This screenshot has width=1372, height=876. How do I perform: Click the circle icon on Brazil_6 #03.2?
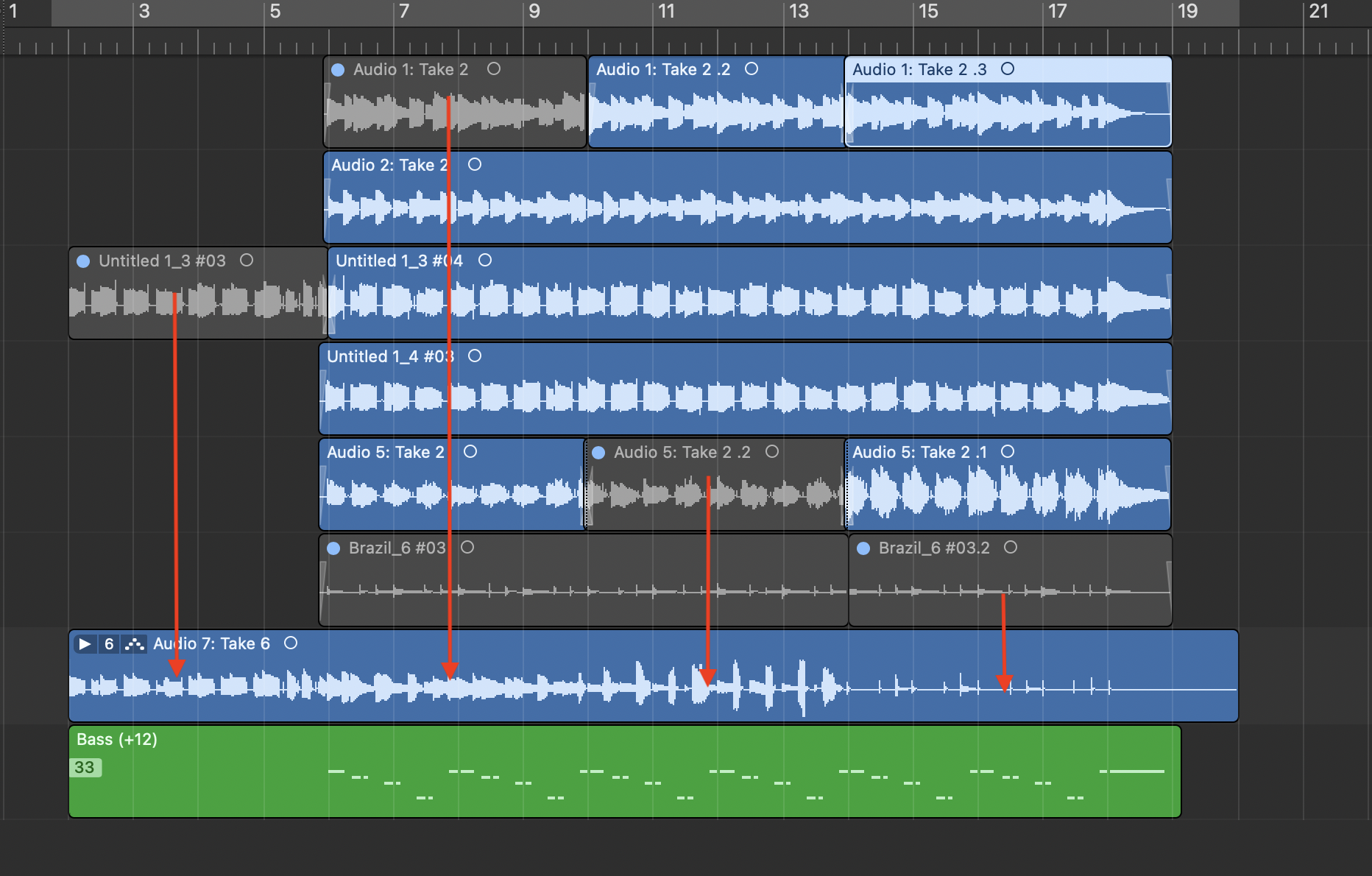point(1011,547)
